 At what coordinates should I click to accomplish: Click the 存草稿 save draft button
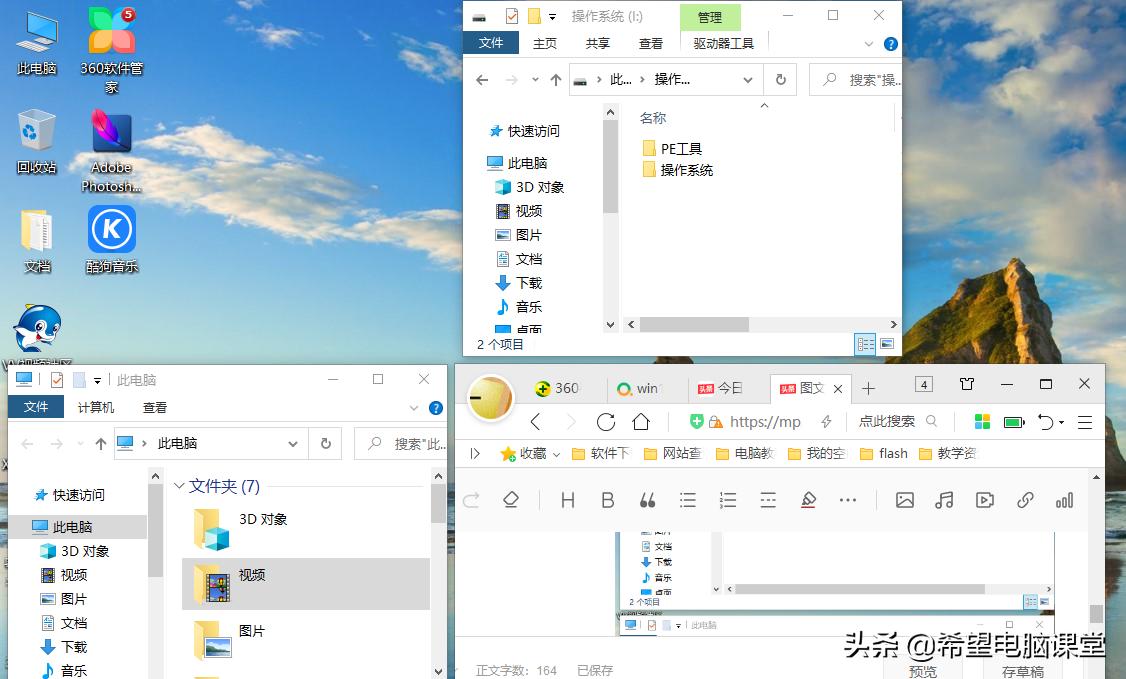pos(1022,671)
